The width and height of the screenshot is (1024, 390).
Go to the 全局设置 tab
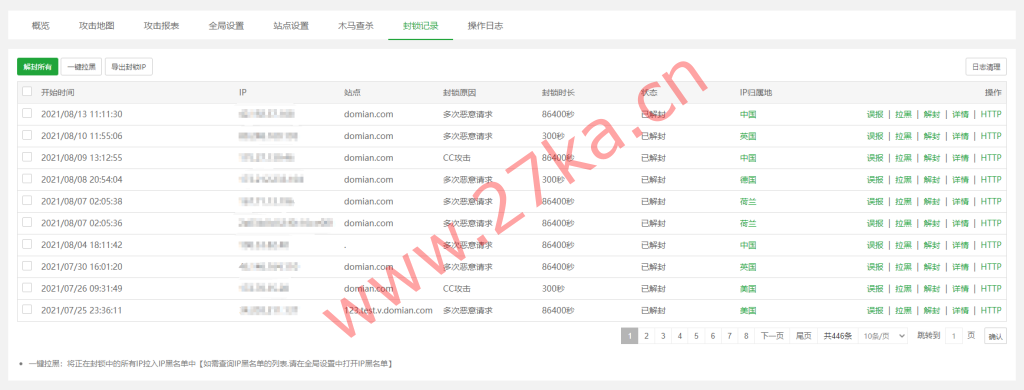226,26
